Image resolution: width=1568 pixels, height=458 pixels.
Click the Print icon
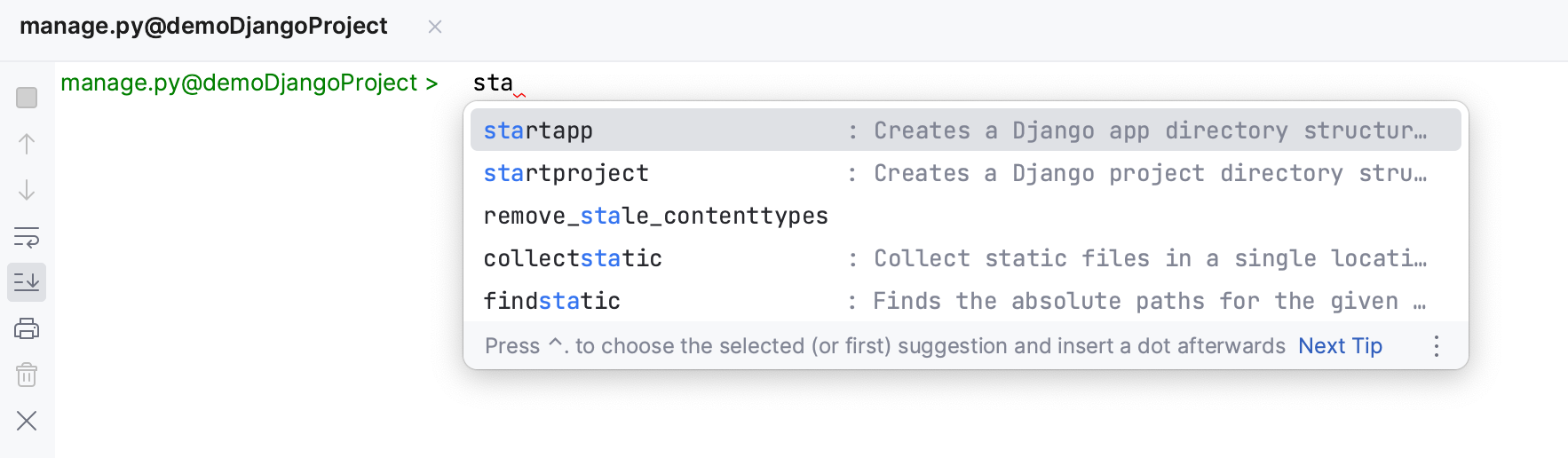[x=27, y=329]
